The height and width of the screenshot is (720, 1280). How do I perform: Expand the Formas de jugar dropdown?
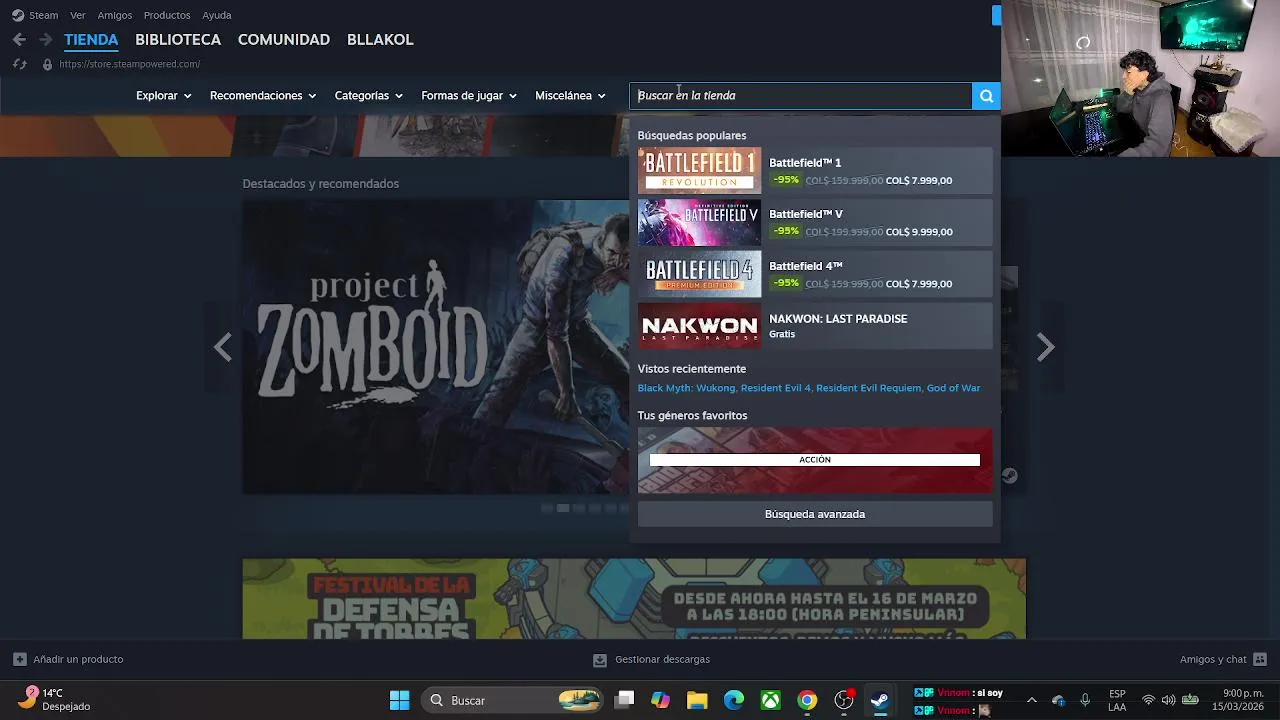[469, 96]
